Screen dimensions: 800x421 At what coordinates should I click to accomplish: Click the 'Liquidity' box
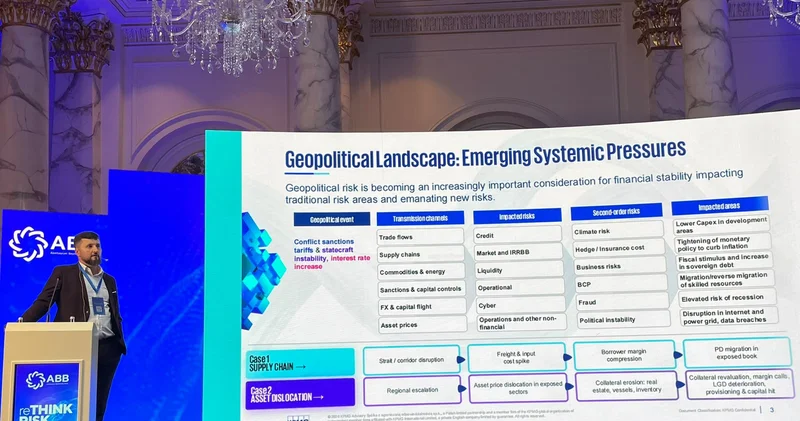tap(519, 270)
